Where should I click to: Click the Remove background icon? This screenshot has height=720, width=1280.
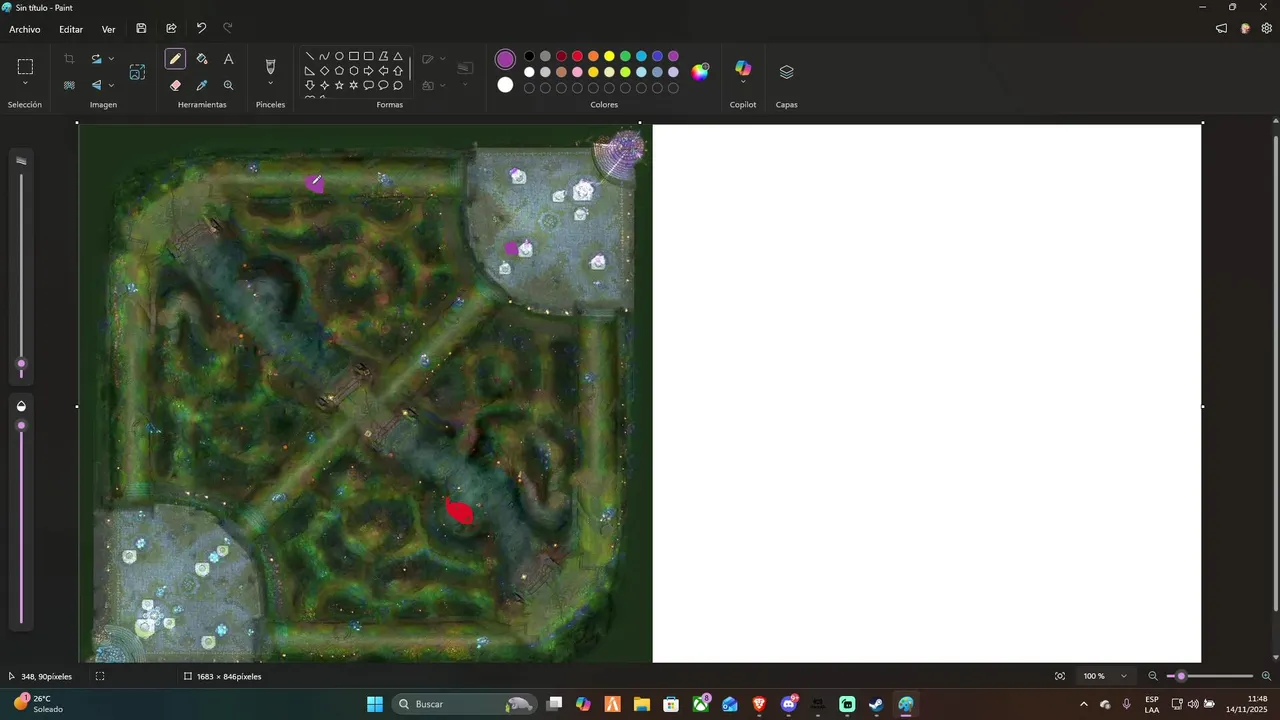tap(69, 85)
